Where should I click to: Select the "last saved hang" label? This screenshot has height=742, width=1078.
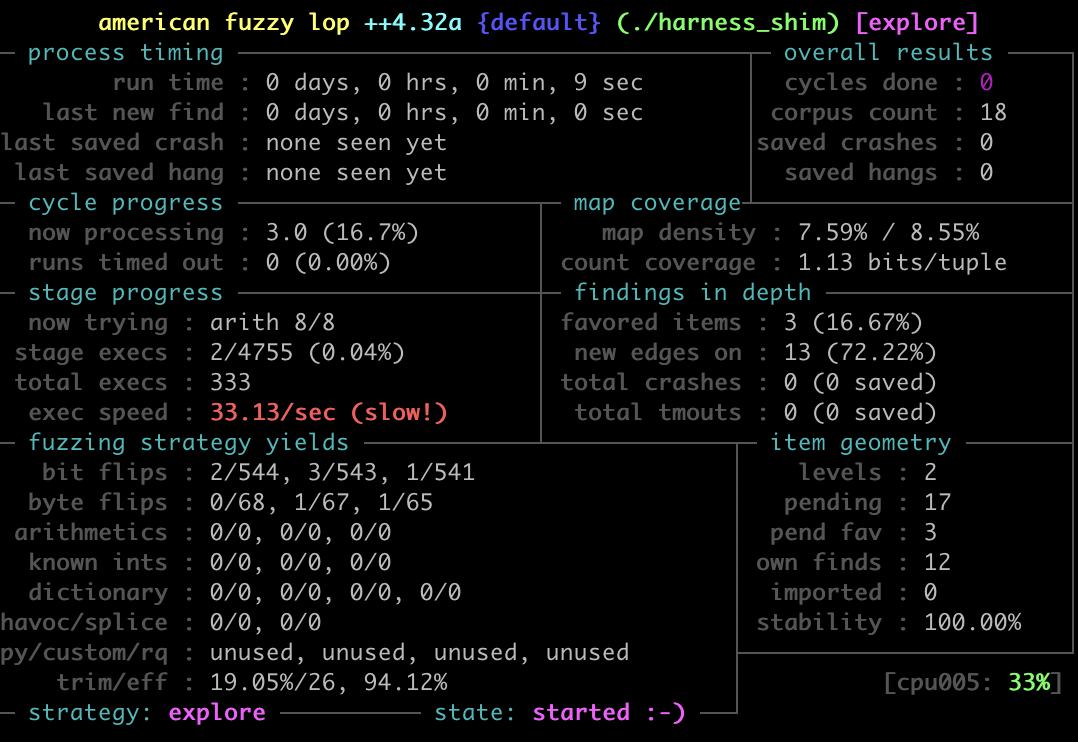coord(119,173)
